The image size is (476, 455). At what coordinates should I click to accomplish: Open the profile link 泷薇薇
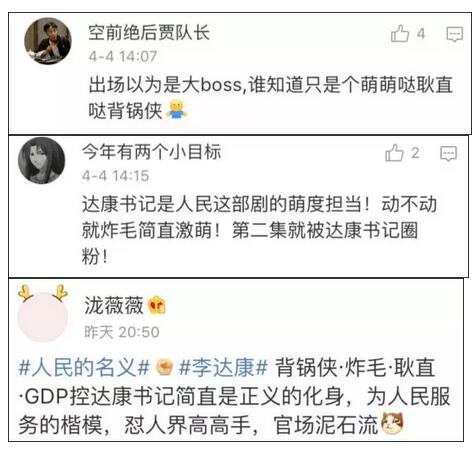click(x=114, y=305)
